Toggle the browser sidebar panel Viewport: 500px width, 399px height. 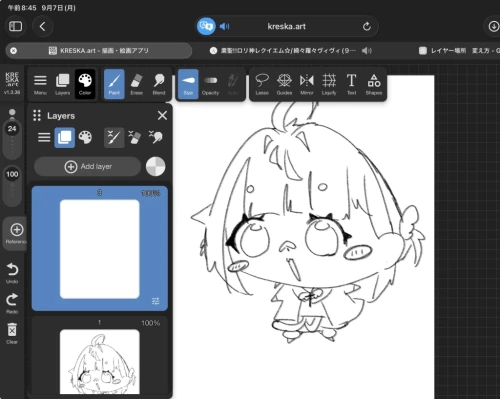click(15, 26)
